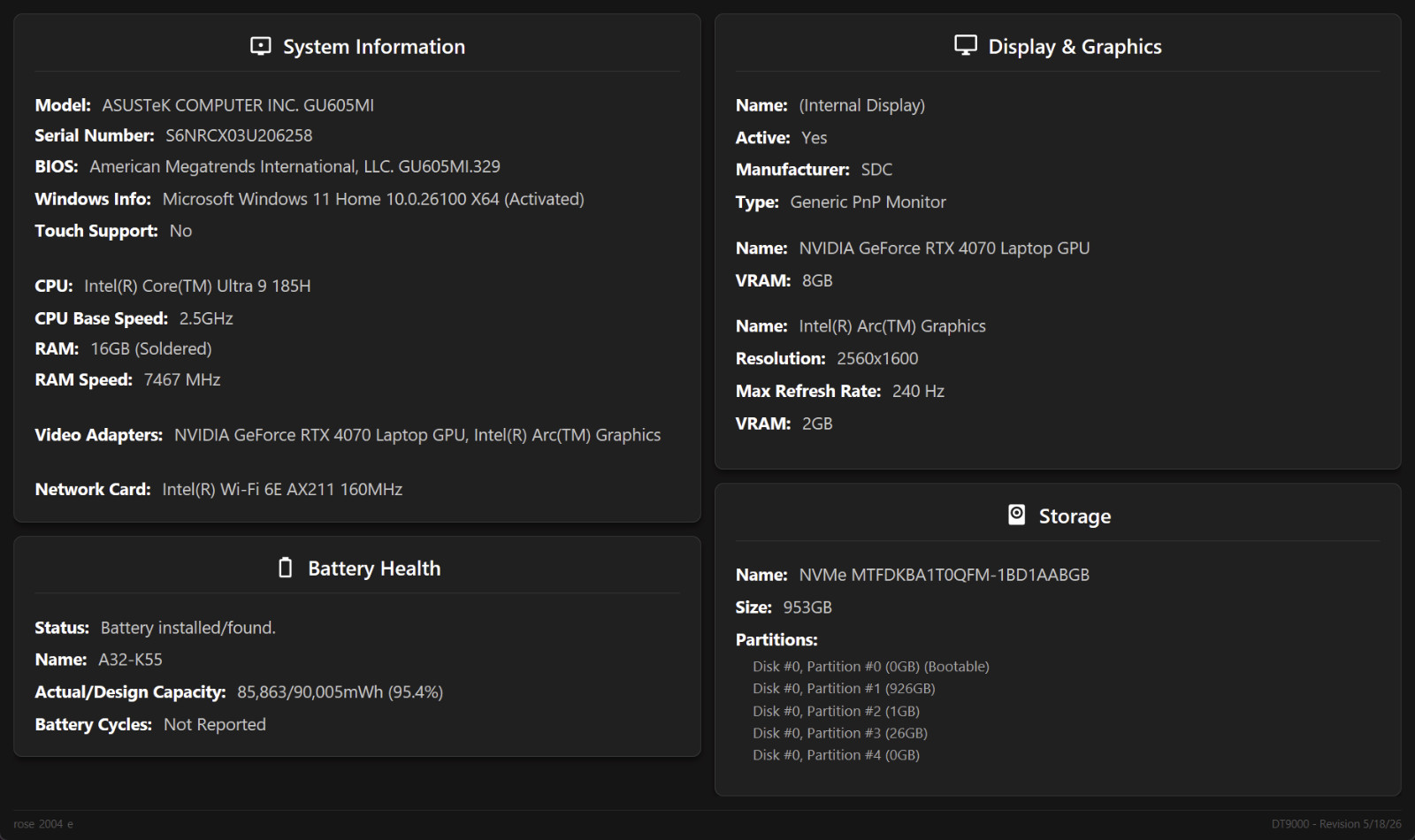This screenshot has width=1415, height=840.
Task: Click Intel(R) Arc(TM) Graphics name in Display panel
Action: [891, 326]
